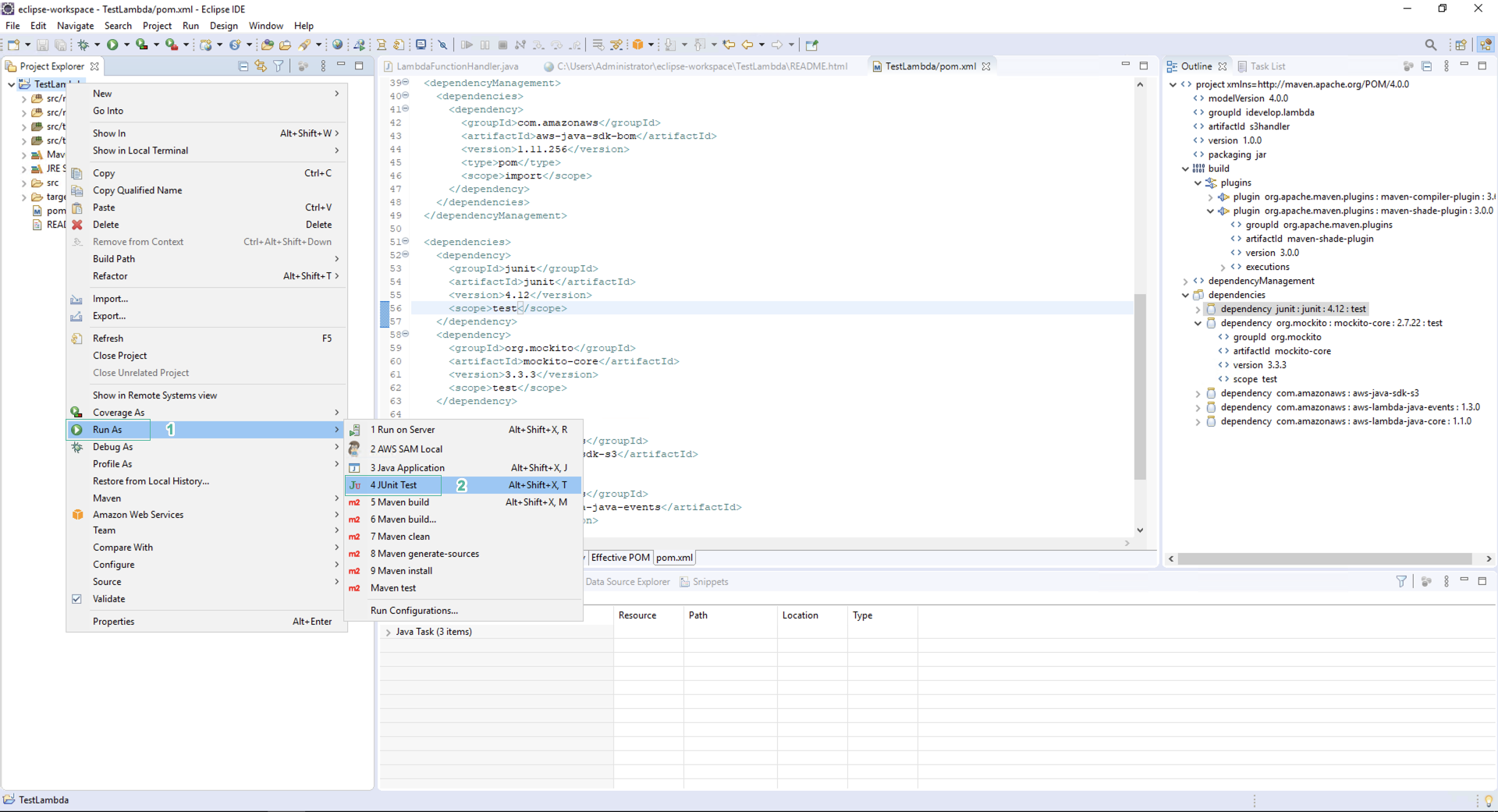Select the Java EE perspective icon
Screen dimensions: 1498x812
click(1486, 45)
